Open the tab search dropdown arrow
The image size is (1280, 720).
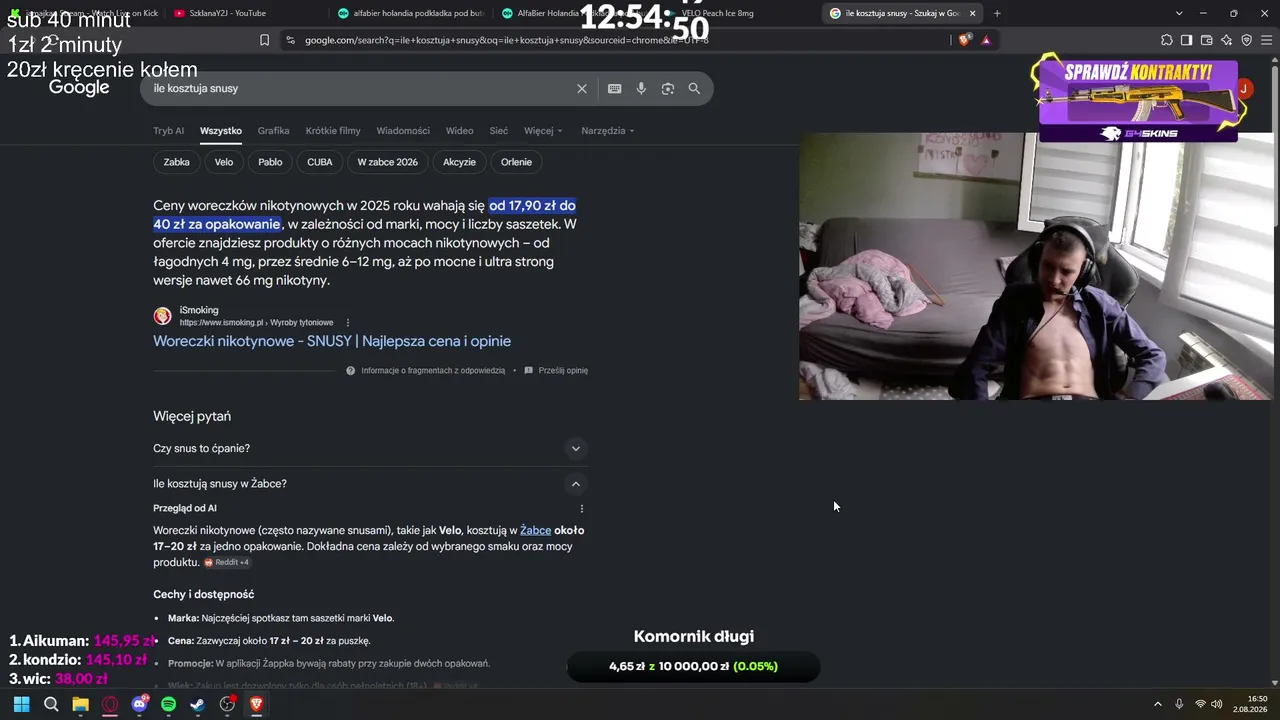(x=1179, y=13)
